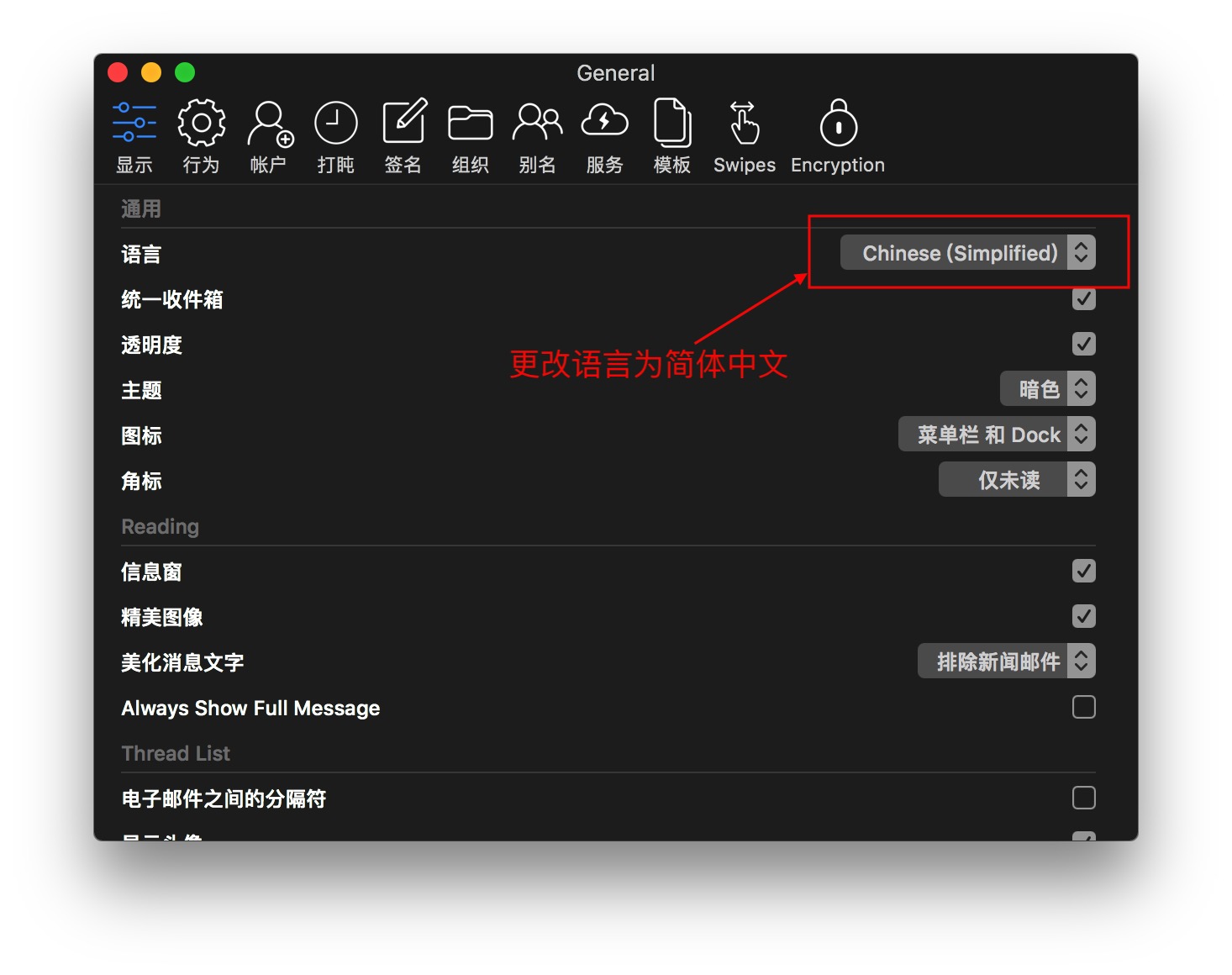Open the 图标 菜单栏 和 Dock dropdown
Image resolution: width=1232 pixels, height=975 pixels.
point(997,434)
